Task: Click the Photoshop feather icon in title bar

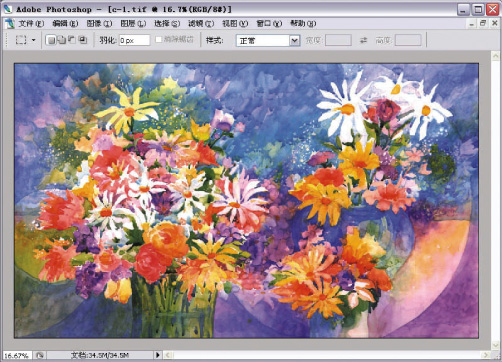Action: coord(7,9)
